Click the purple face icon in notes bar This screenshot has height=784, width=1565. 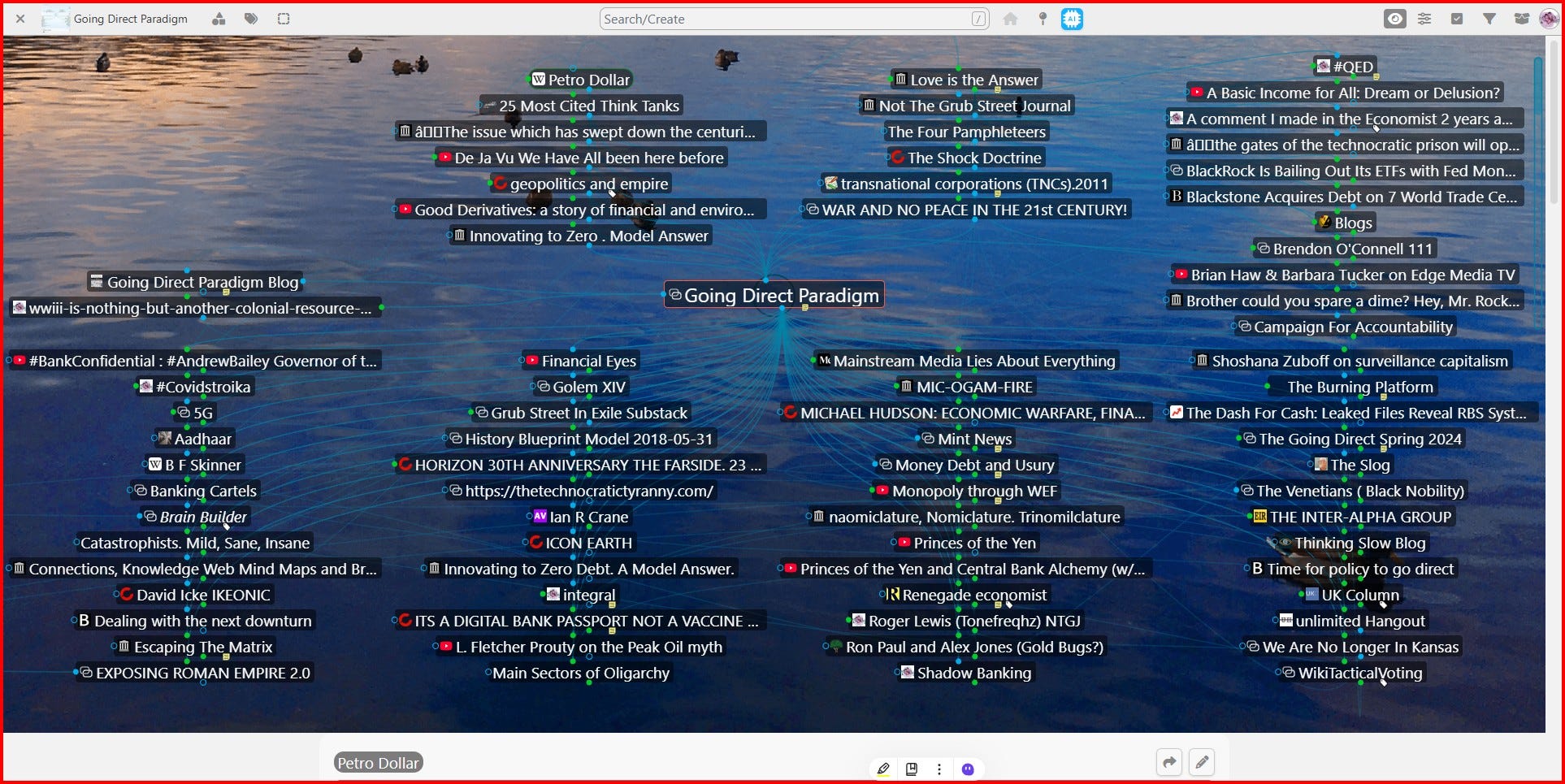pos(968,769)
